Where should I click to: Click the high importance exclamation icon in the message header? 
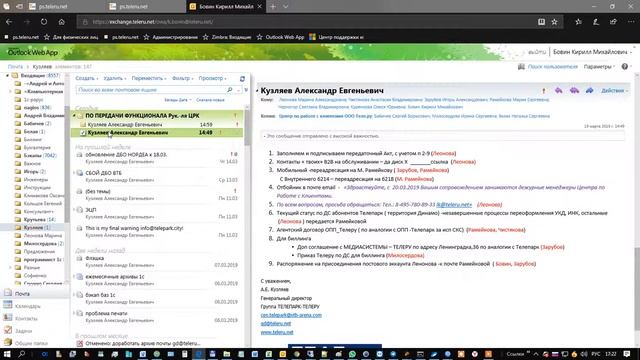543,91
